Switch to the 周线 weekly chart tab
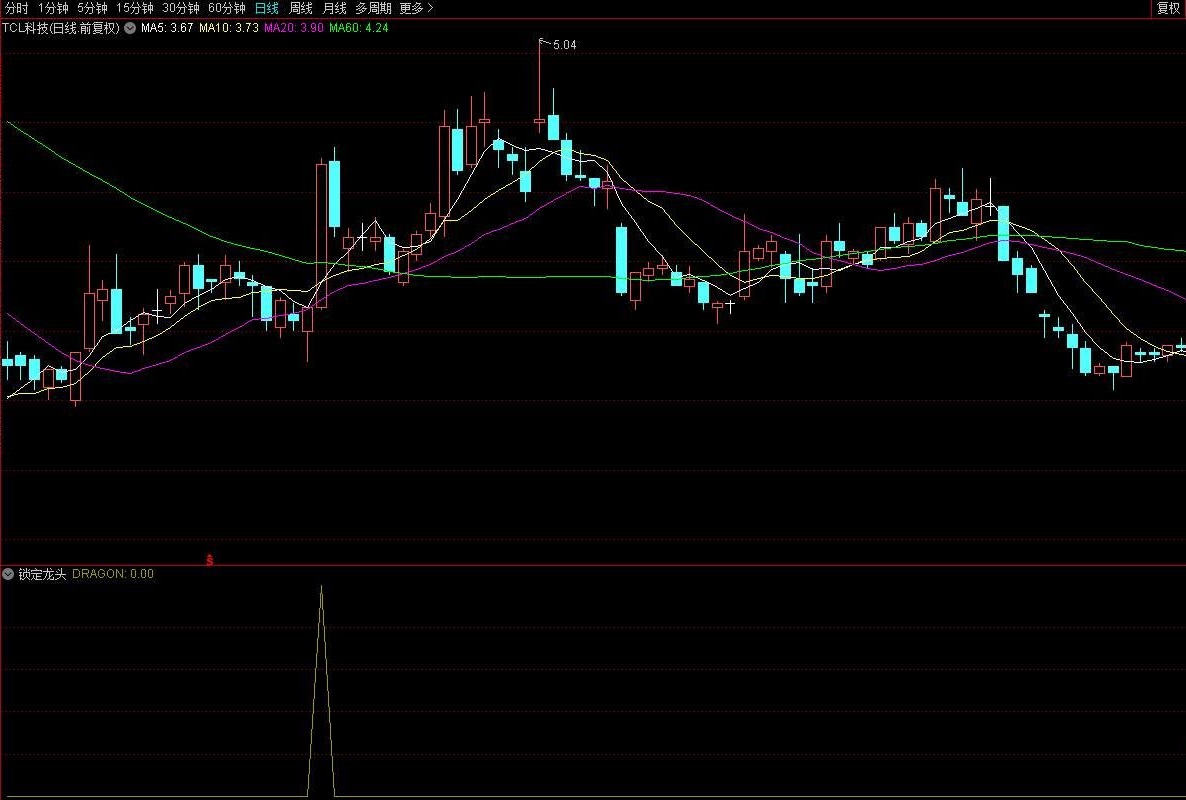This screenshot has height=800, width=1186. coord(301,8)
